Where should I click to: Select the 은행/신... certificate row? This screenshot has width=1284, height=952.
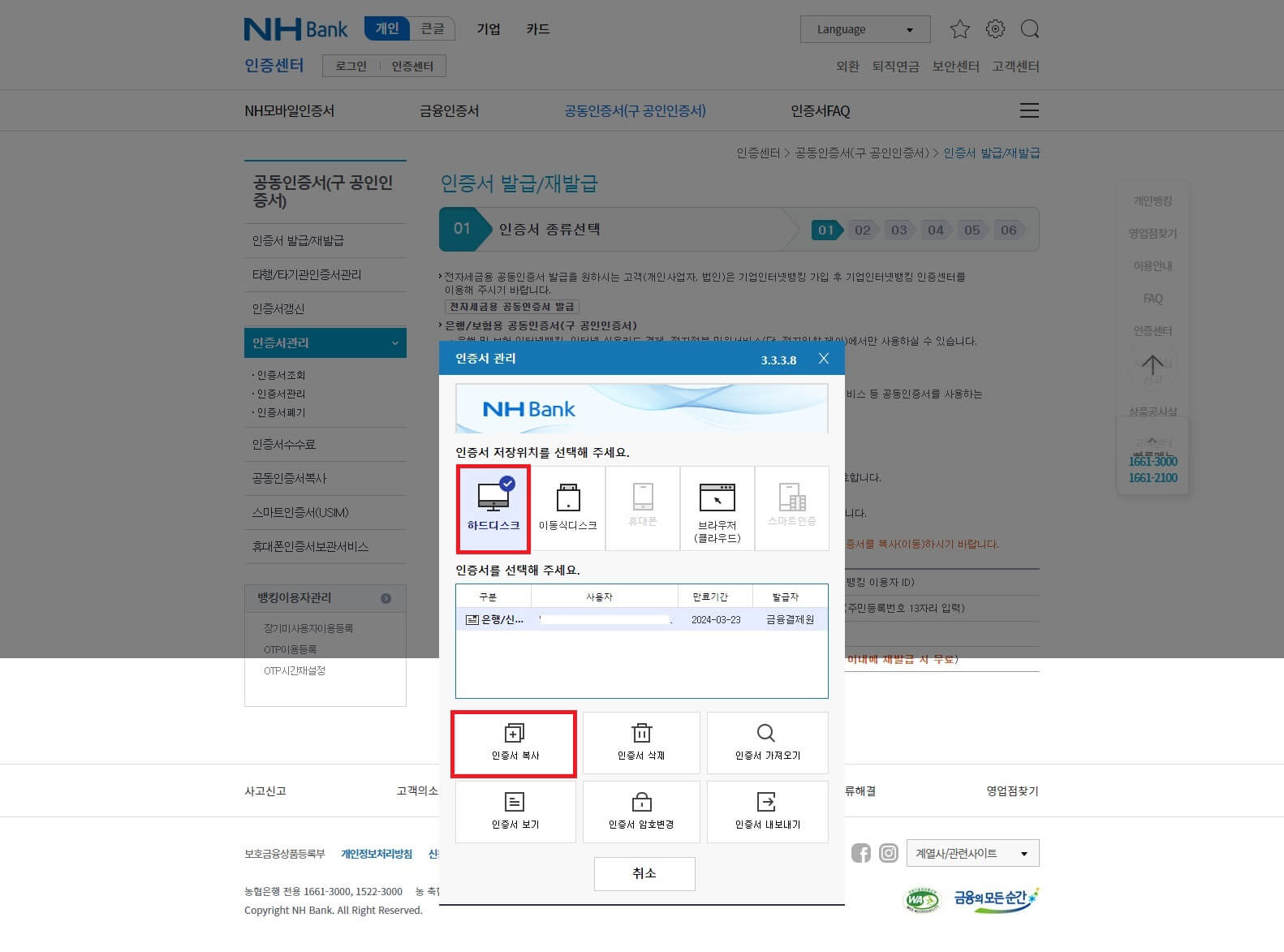coord(641,619)
